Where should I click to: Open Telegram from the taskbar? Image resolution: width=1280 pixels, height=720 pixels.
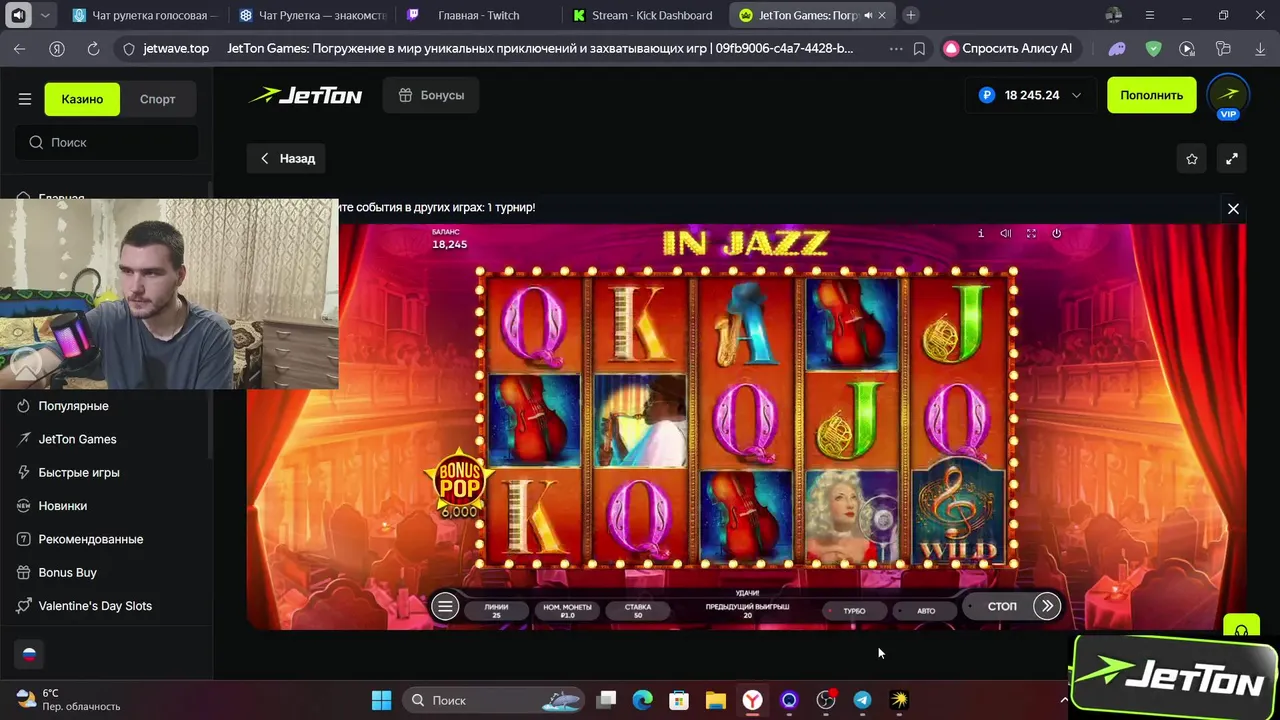pyautogui.click(x=862, y=700)
